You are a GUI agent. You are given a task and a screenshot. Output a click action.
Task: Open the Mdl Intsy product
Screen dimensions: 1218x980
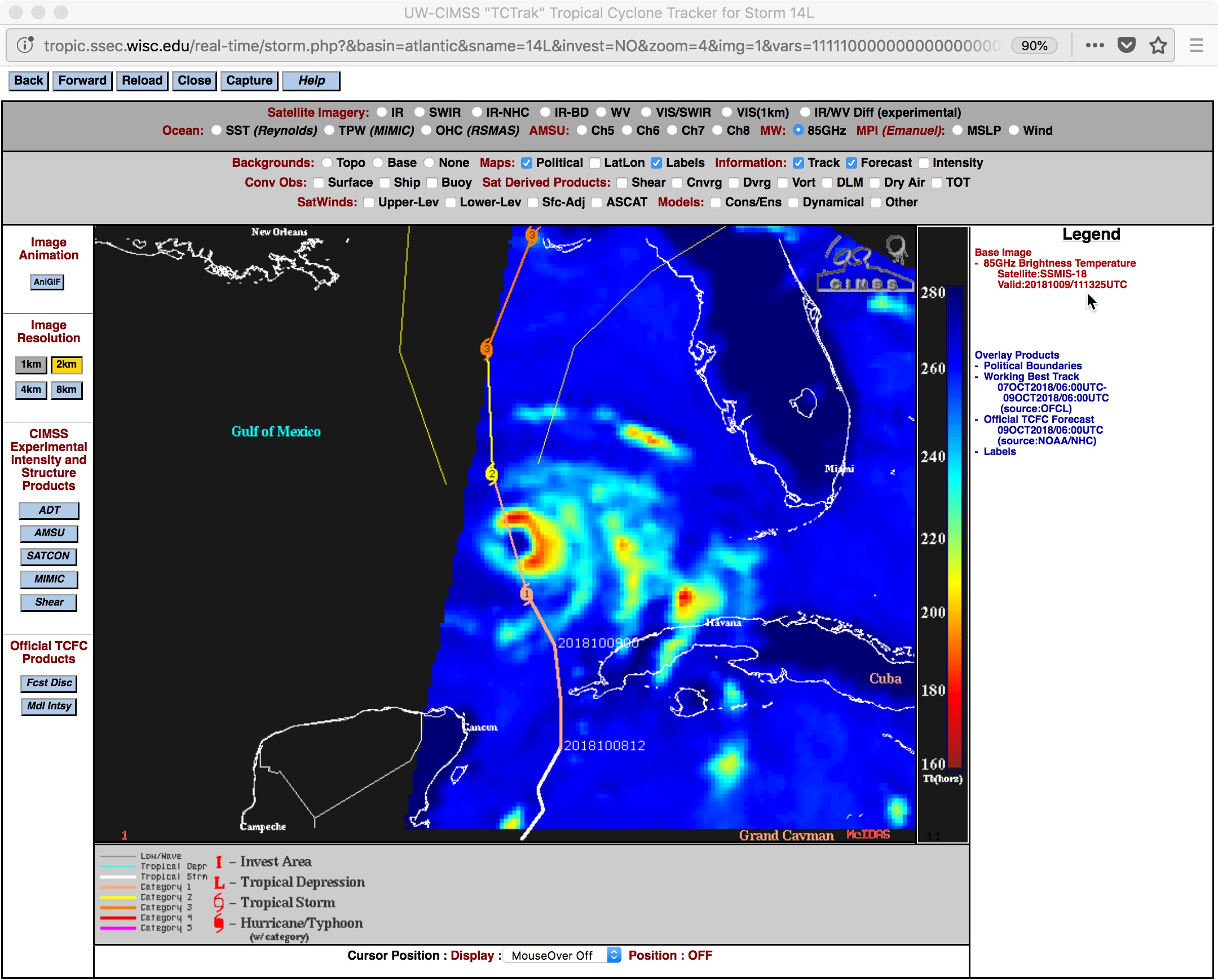click(49, 707)
